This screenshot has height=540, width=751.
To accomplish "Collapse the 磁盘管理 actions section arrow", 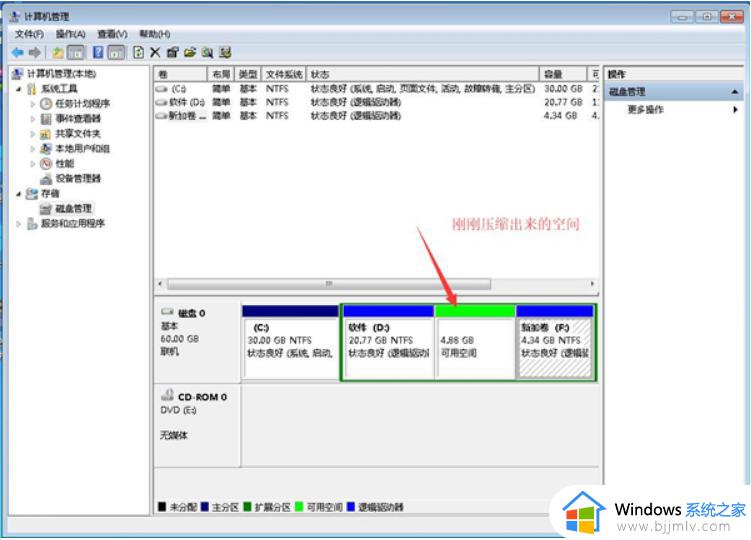I will tap(735, 92).
